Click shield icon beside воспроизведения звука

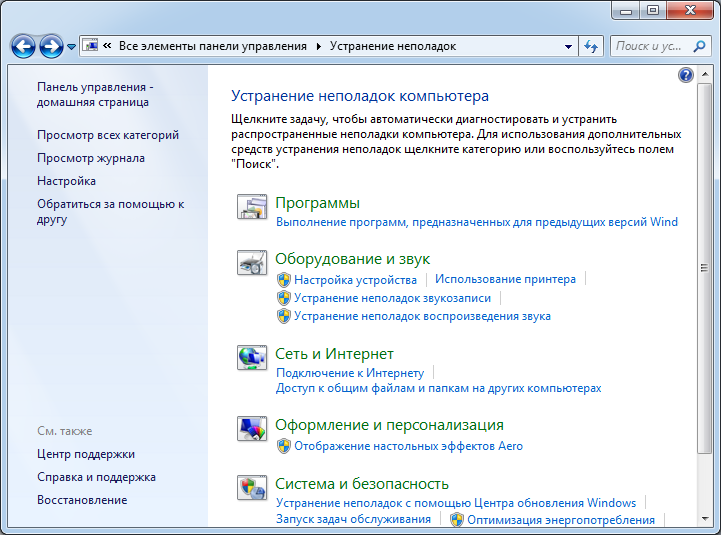pyautogui.click(x=284, y=316)
